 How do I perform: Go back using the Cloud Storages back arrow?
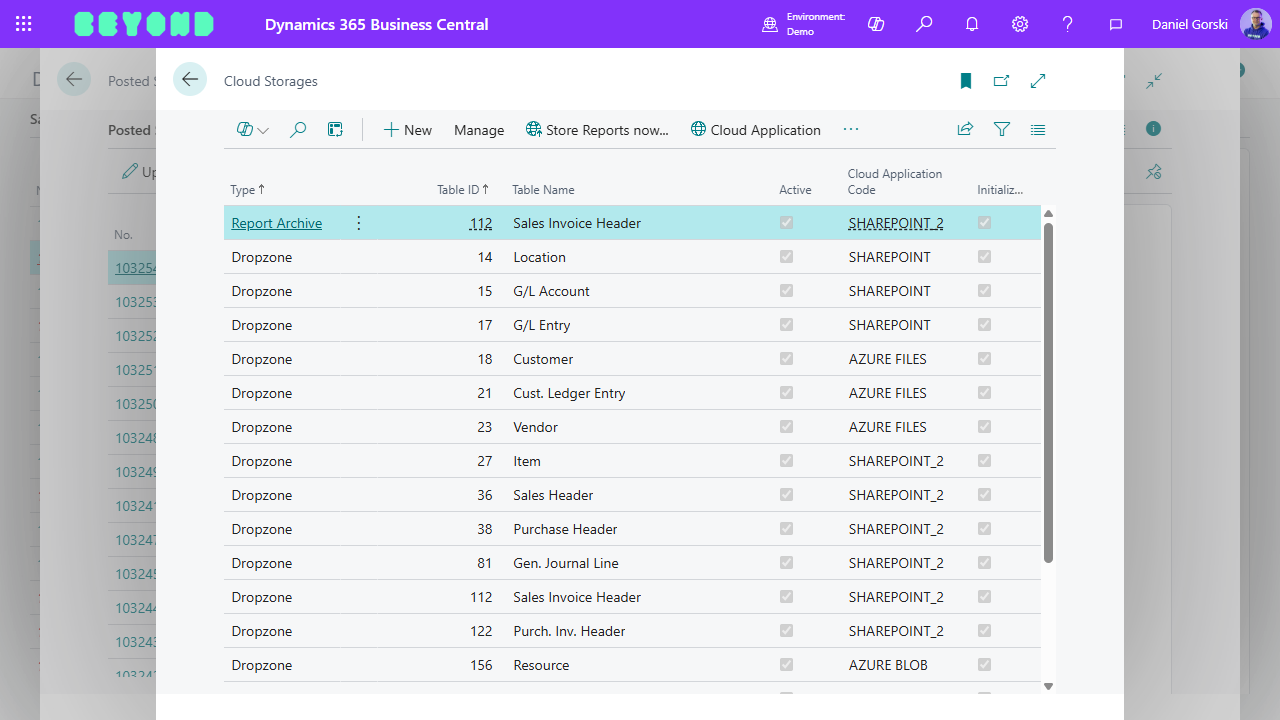[190, 80]
